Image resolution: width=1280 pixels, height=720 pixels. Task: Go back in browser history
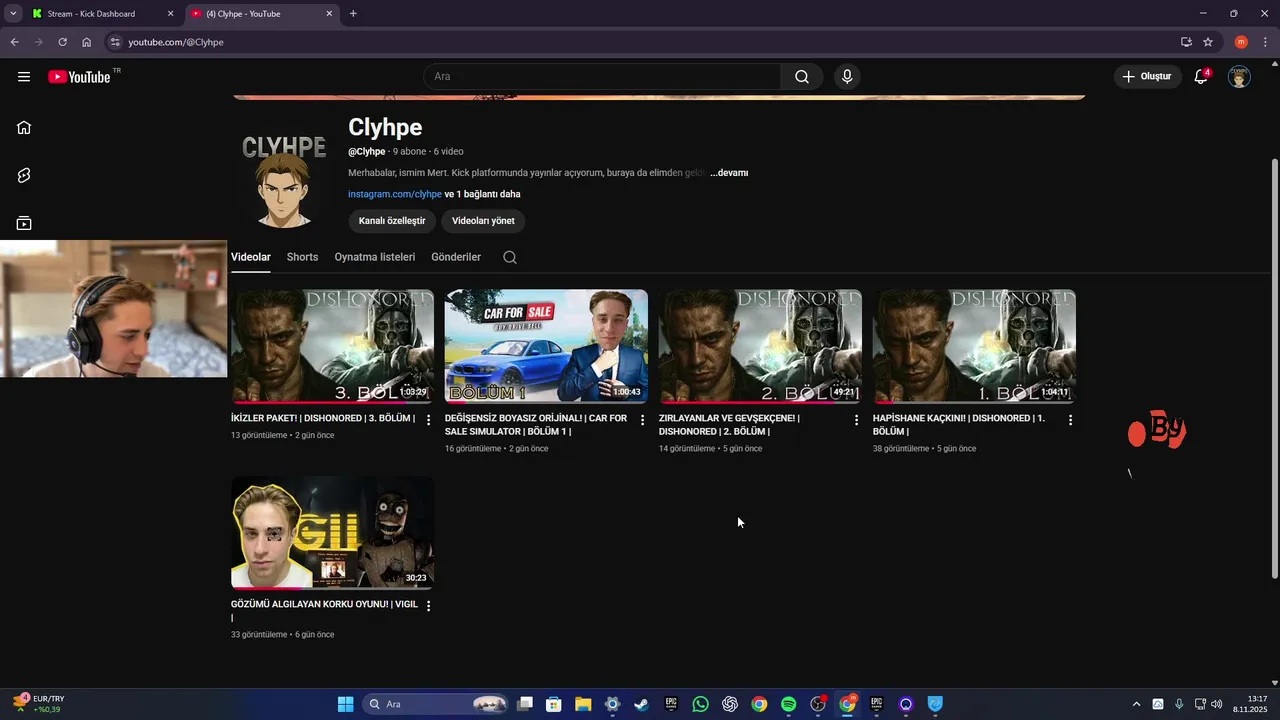[14, 42]
